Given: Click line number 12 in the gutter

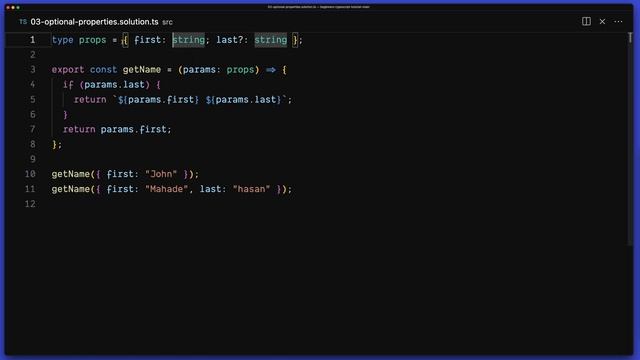Looking at the screenshot, I should click(30, 204).
